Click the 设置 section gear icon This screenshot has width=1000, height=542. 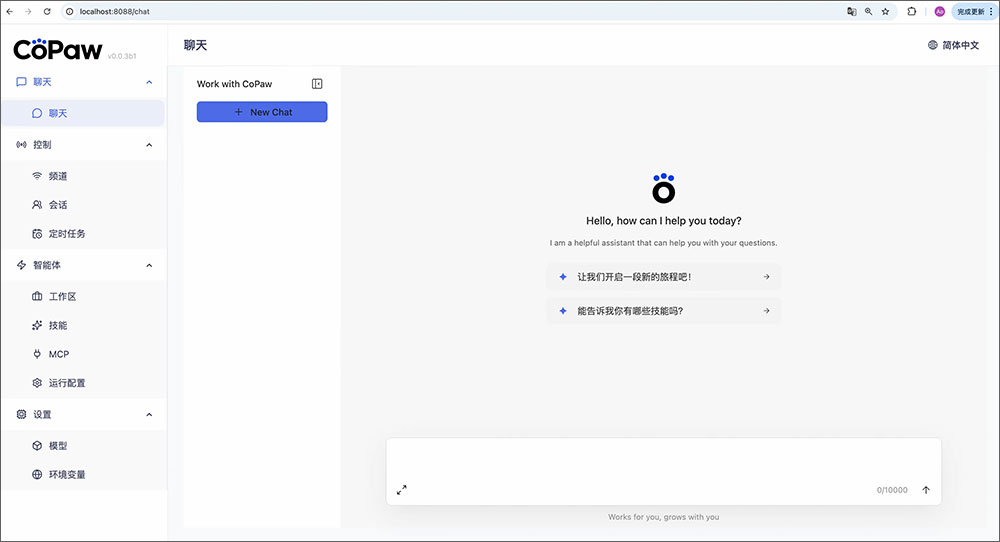(x=21, y=414)
